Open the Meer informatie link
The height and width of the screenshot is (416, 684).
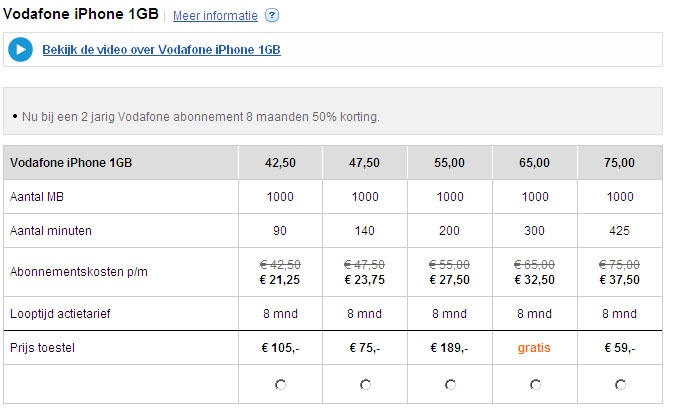coord(215,17)
